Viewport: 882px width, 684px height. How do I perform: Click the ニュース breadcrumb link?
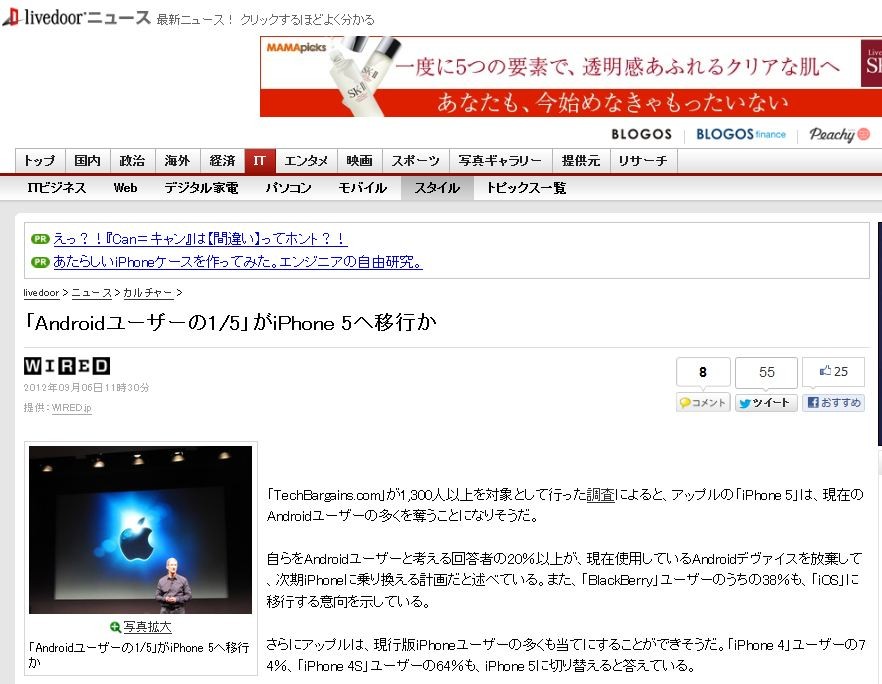click(92, 292)
